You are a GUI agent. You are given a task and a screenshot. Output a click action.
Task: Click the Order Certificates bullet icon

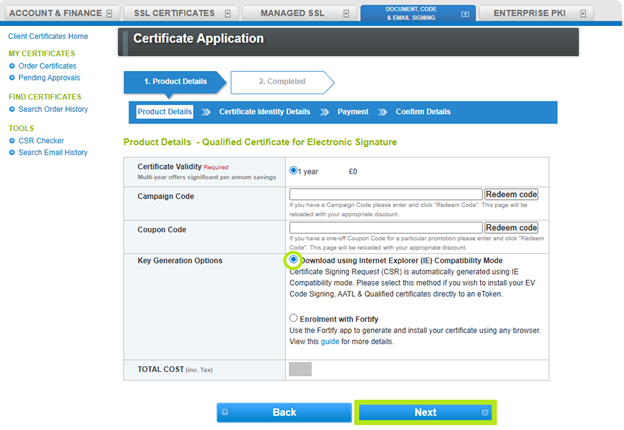[x=12, y=66]
